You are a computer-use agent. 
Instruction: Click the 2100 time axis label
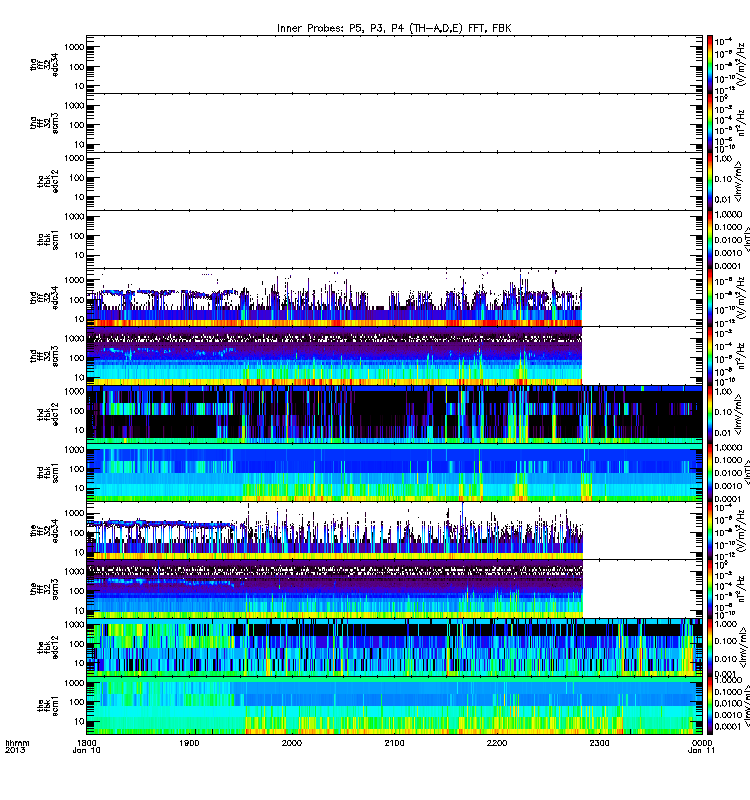394,743
